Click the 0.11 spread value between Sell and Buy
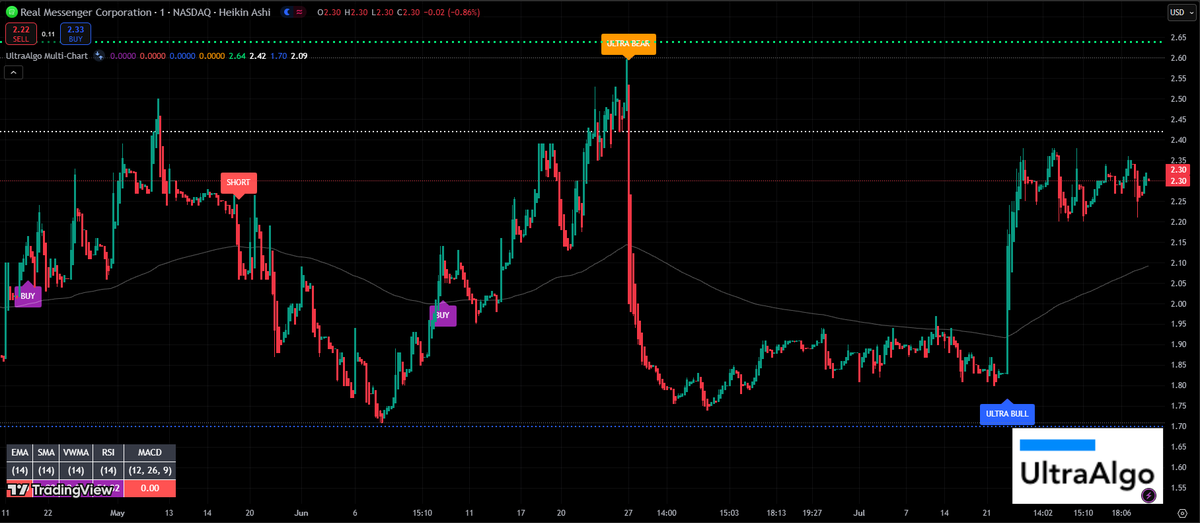The width and height of the screenshot is (1200, 523). pos(48,33)
